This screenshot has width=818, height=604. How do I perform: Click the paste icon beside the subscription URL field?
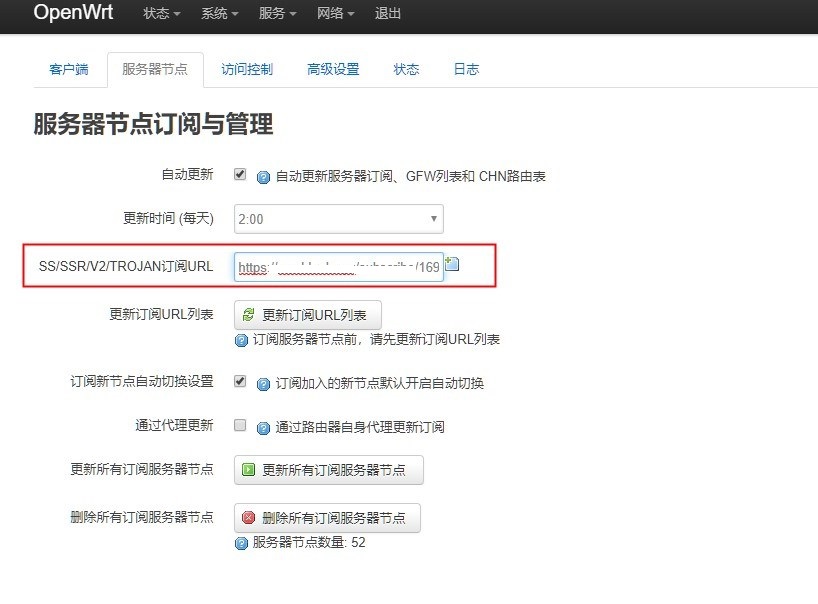451,264
